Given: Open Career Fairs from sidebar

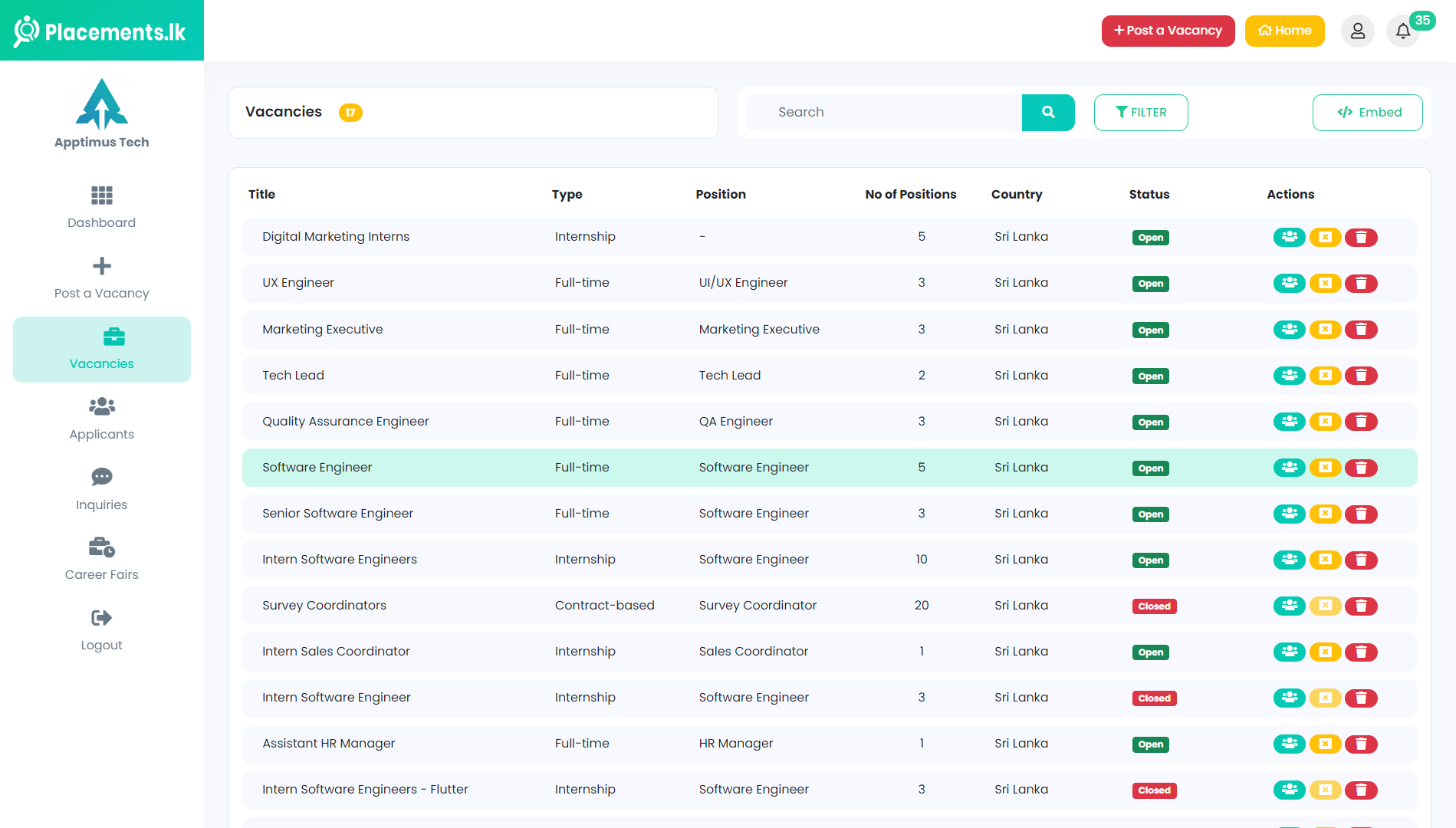Looking at the screenshot, I should click(101, 560).
